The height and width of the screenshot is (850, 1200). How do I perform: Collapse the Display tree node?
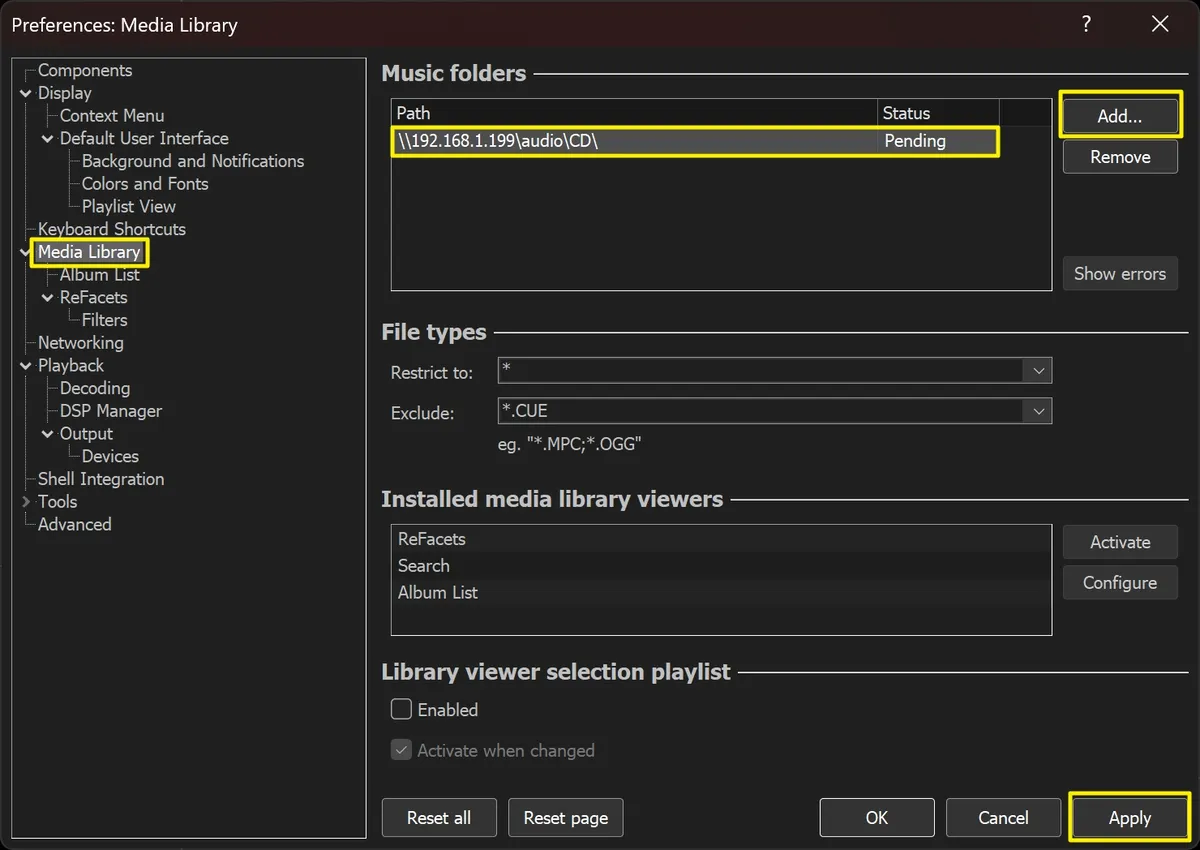click(26, 93)
